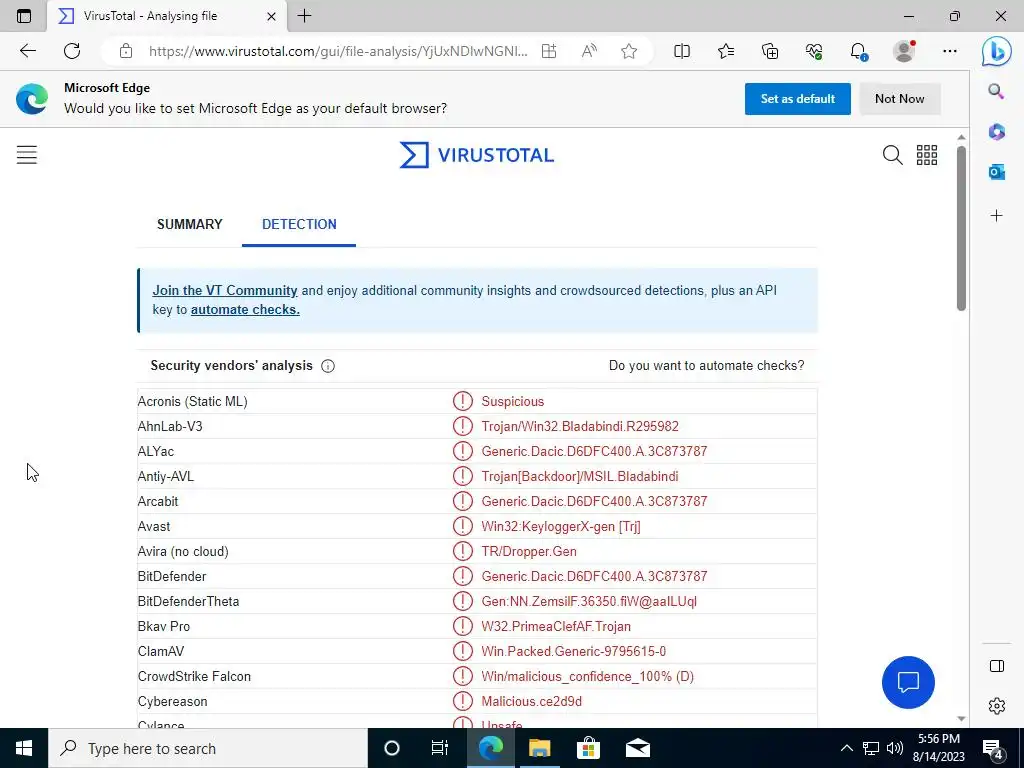Click the Win.Packed.Generic-9795615-0 result
Image resolution: width=1024 pixels, height=768 pixels.
[x=573, y=651]
